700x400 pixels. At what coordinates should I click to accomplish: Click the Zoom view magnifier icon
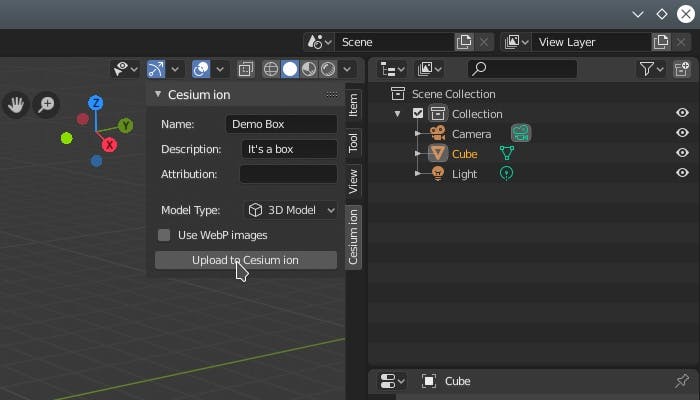pos(46,105)
